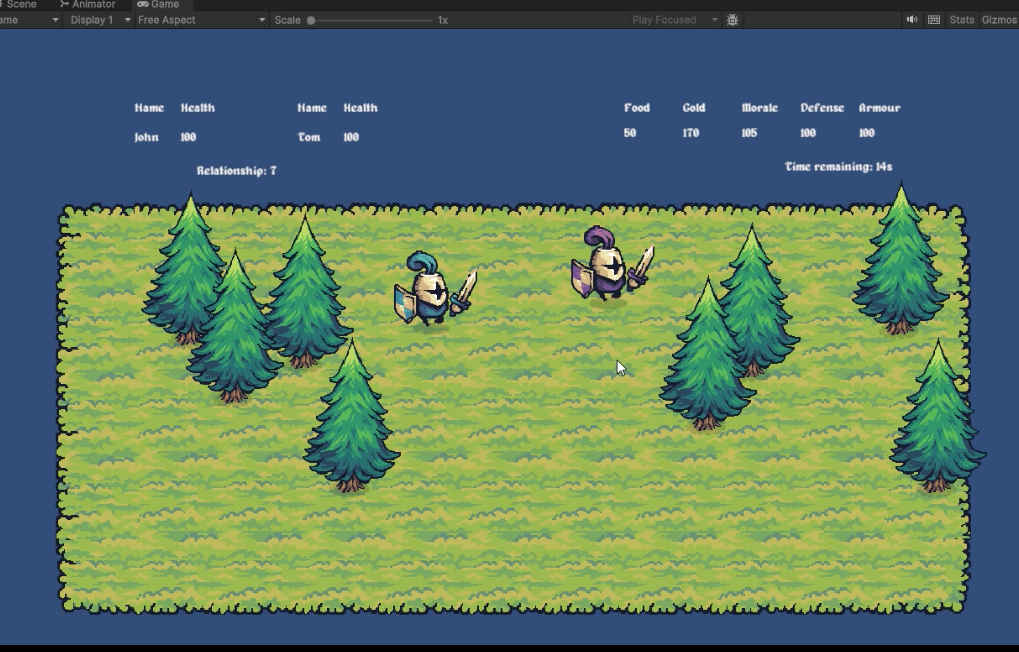Screen dimensions: 1019x652
Task: Toggle the Gizmos button
Action: pyautogui.click(x=999, y=20)
